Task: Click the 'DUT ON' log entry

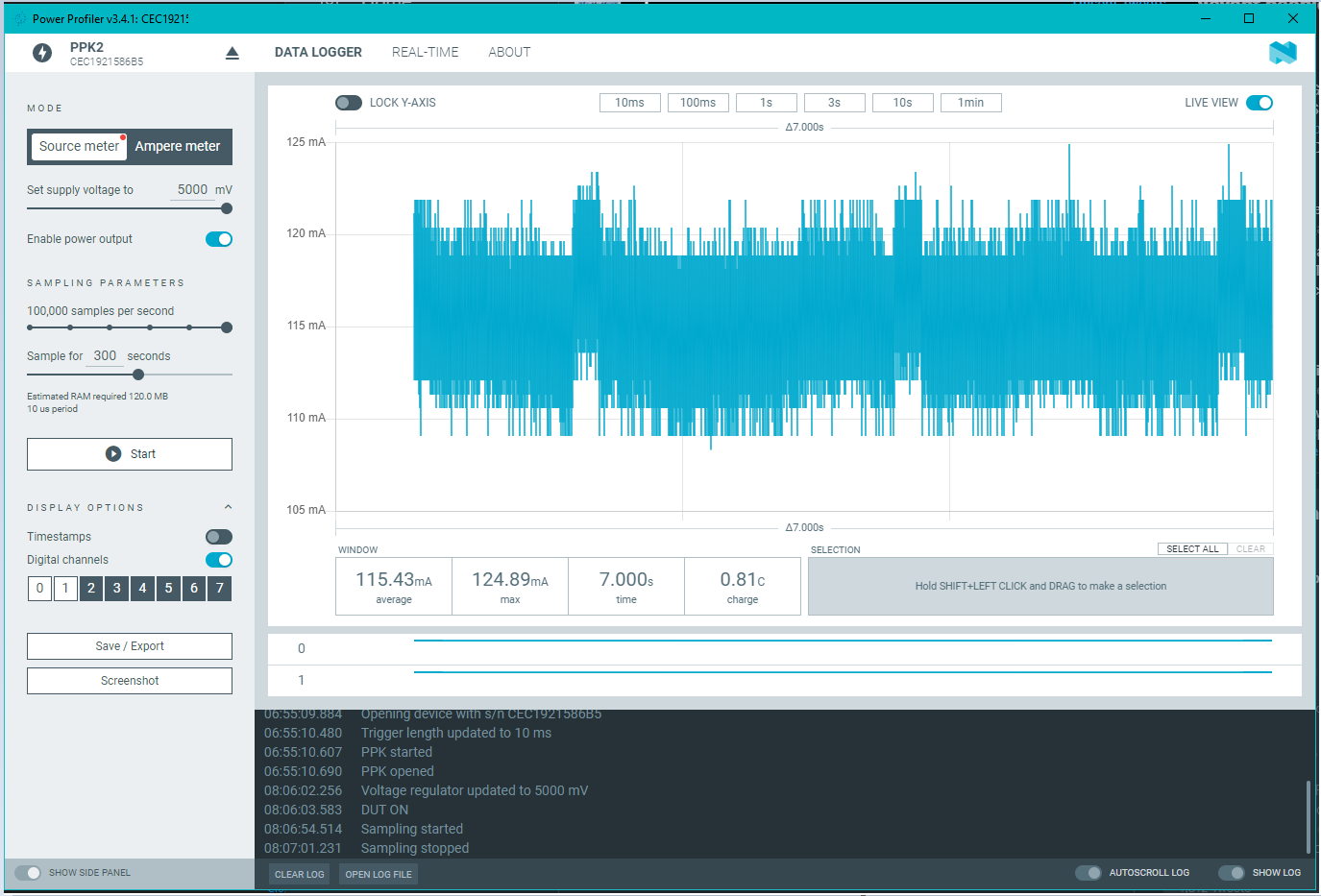Action: (x=384, y=810)
